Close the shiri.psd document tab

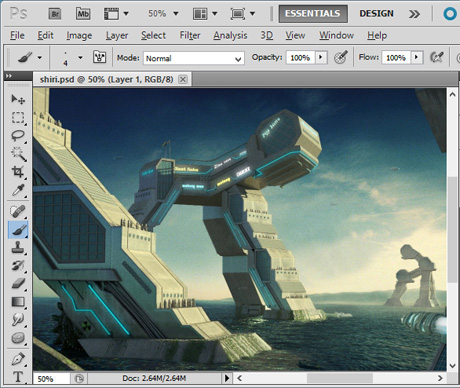183,79
